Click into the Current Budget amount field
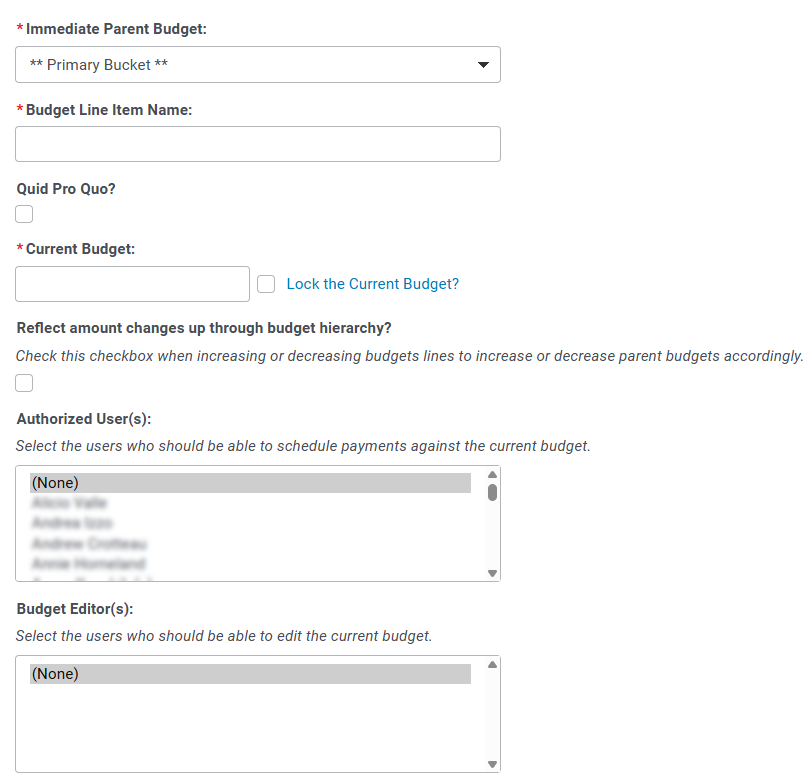This screenshot has width=812, height=776. [133, 284]
